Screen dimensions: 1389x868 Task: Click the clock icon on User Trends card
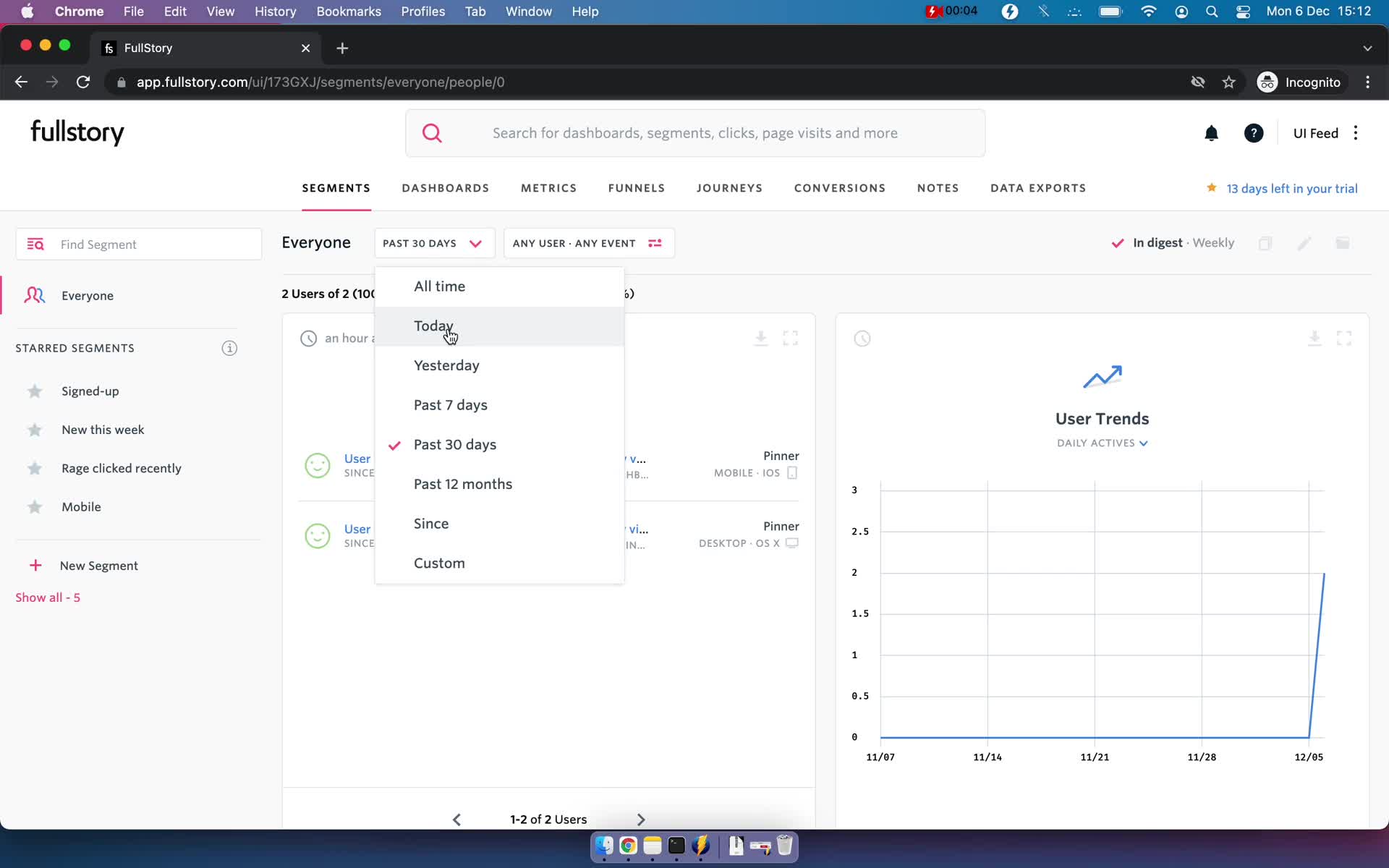[x=862, y=339]
